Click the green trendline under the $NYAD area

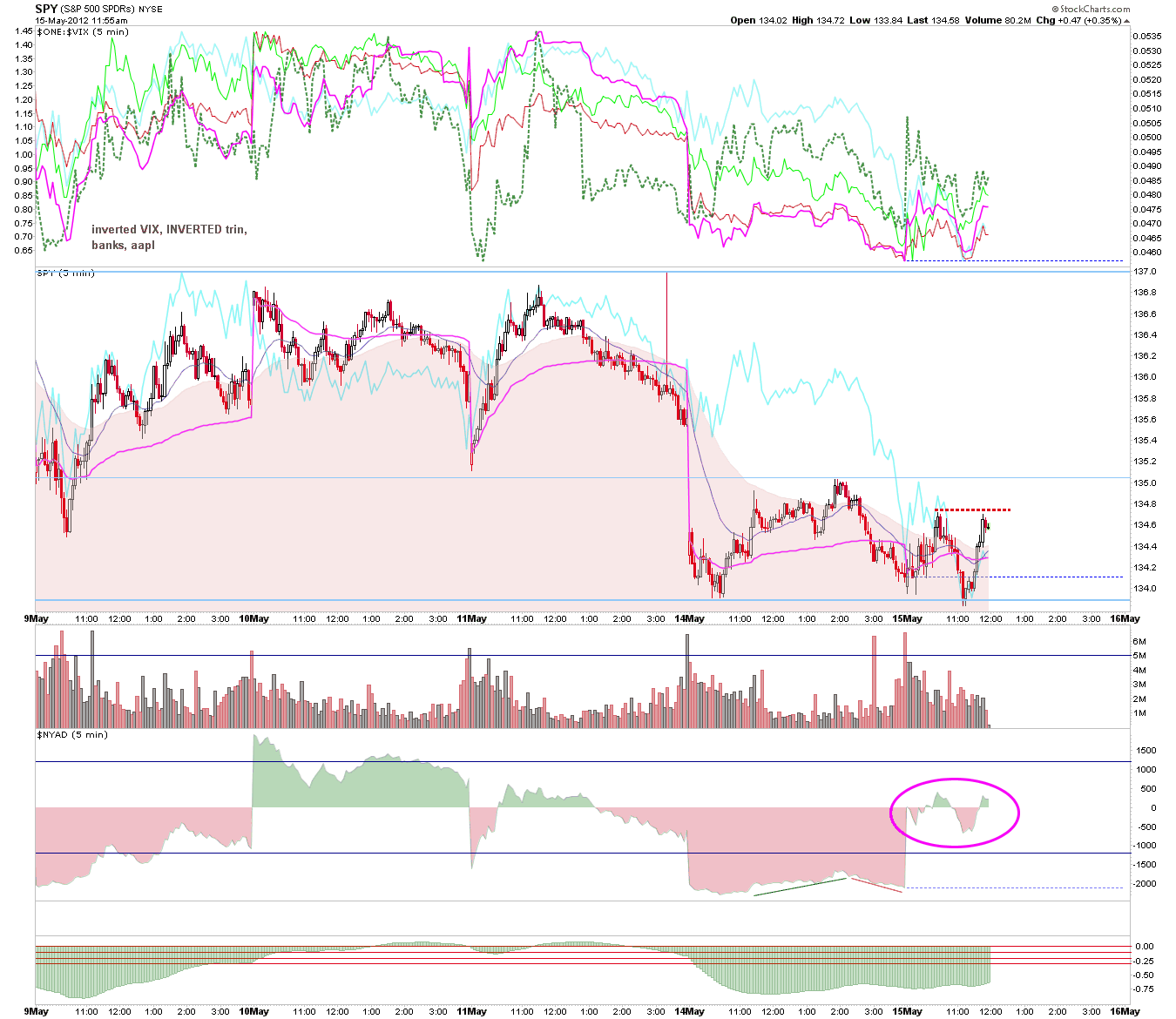click(800, 887)
